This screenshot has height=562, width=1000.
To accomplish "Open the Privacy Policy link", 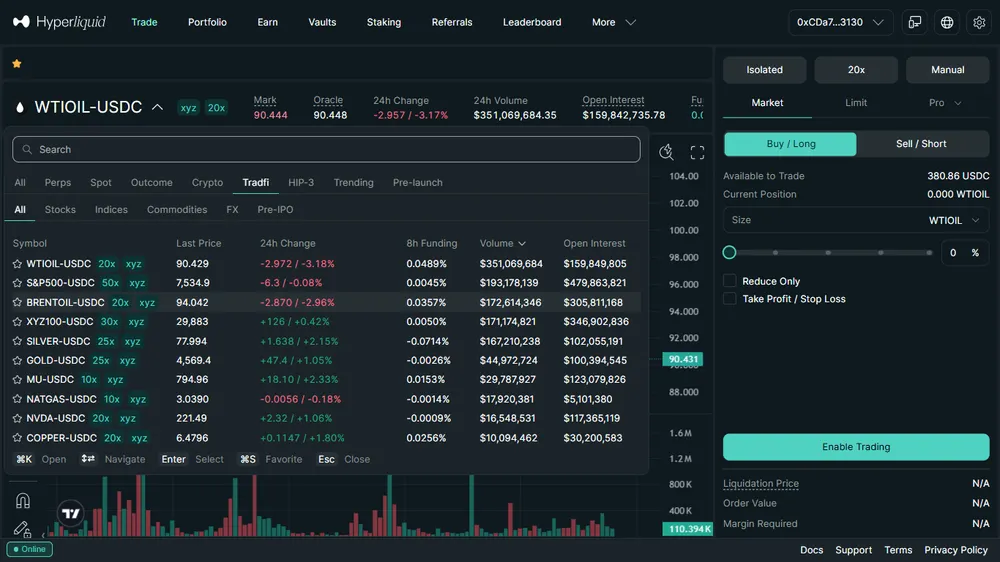I will pos(955,550).
